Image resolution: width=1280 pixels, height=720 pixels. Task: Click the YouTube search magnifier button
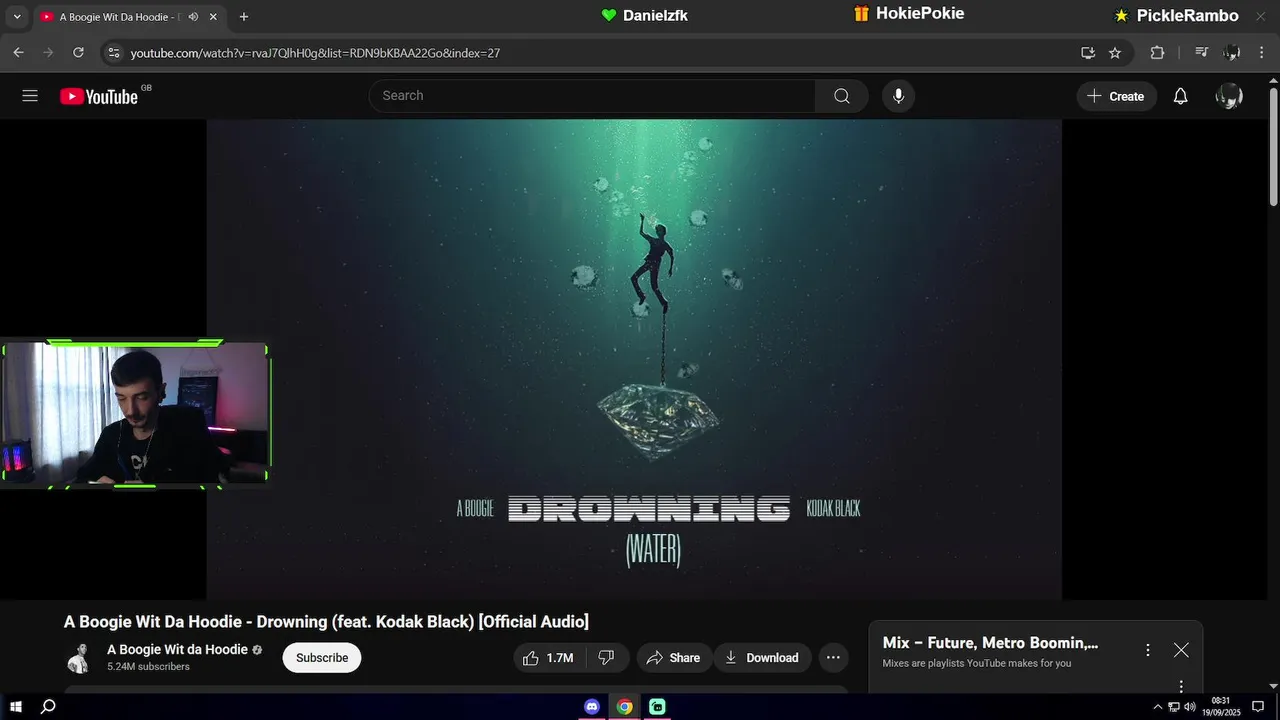pos(842,96)
